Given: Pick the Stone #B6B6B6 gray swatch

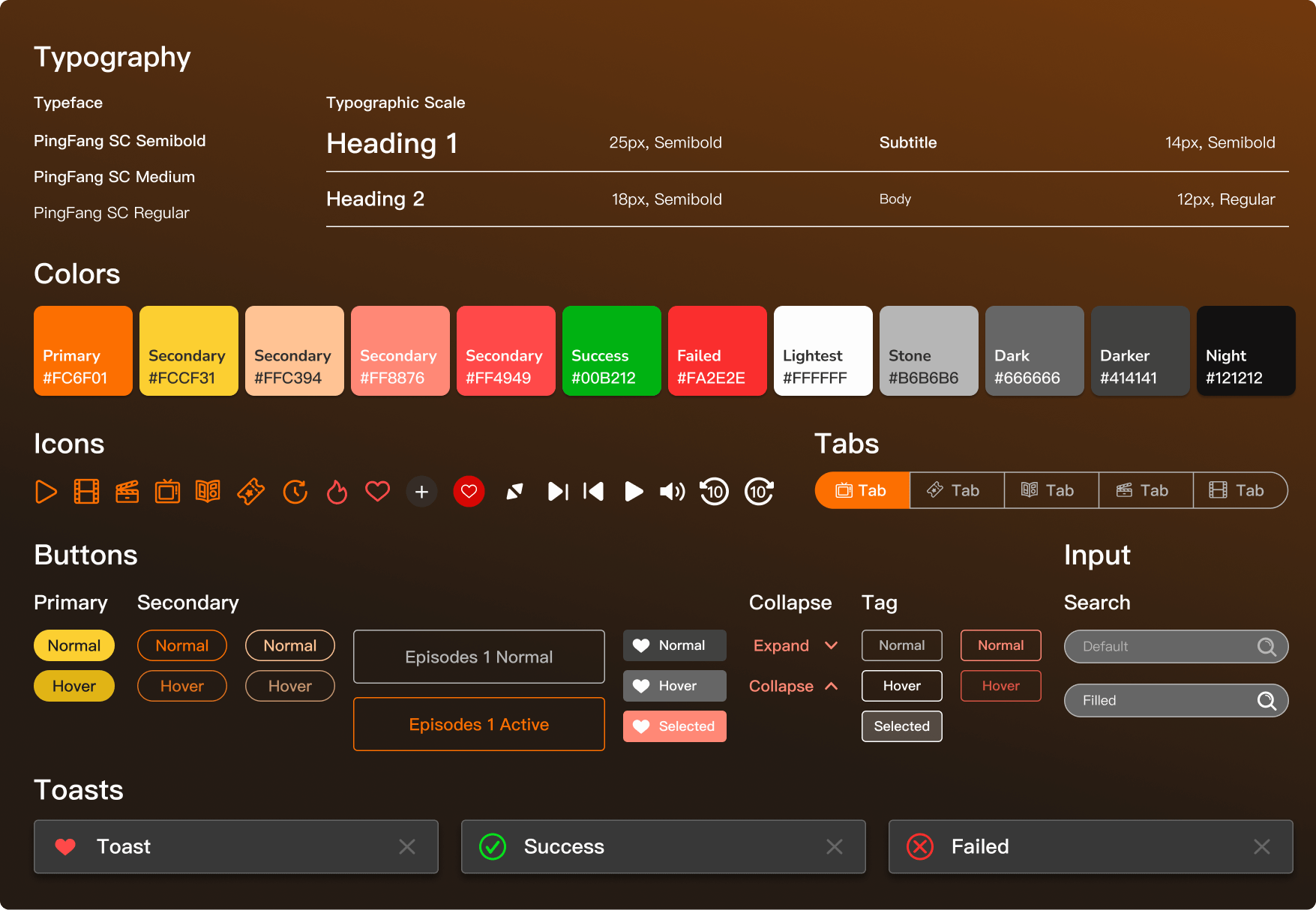Looking at the screenshot, I should point(929,351).
